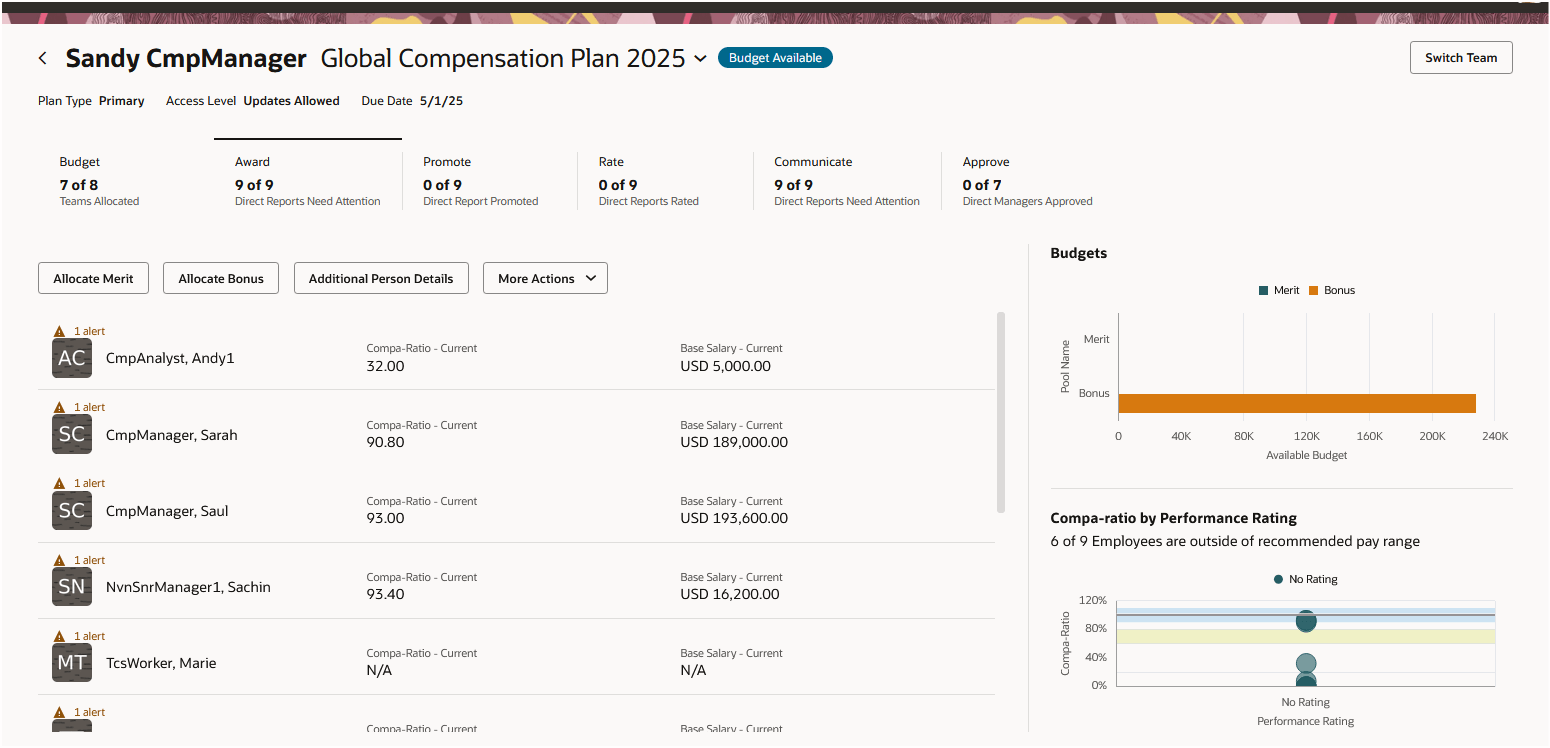The height and width of the screenshot is (748, 1550).
Task: Click the employee list vertical scrollbar
Action: coord(1001,412)
